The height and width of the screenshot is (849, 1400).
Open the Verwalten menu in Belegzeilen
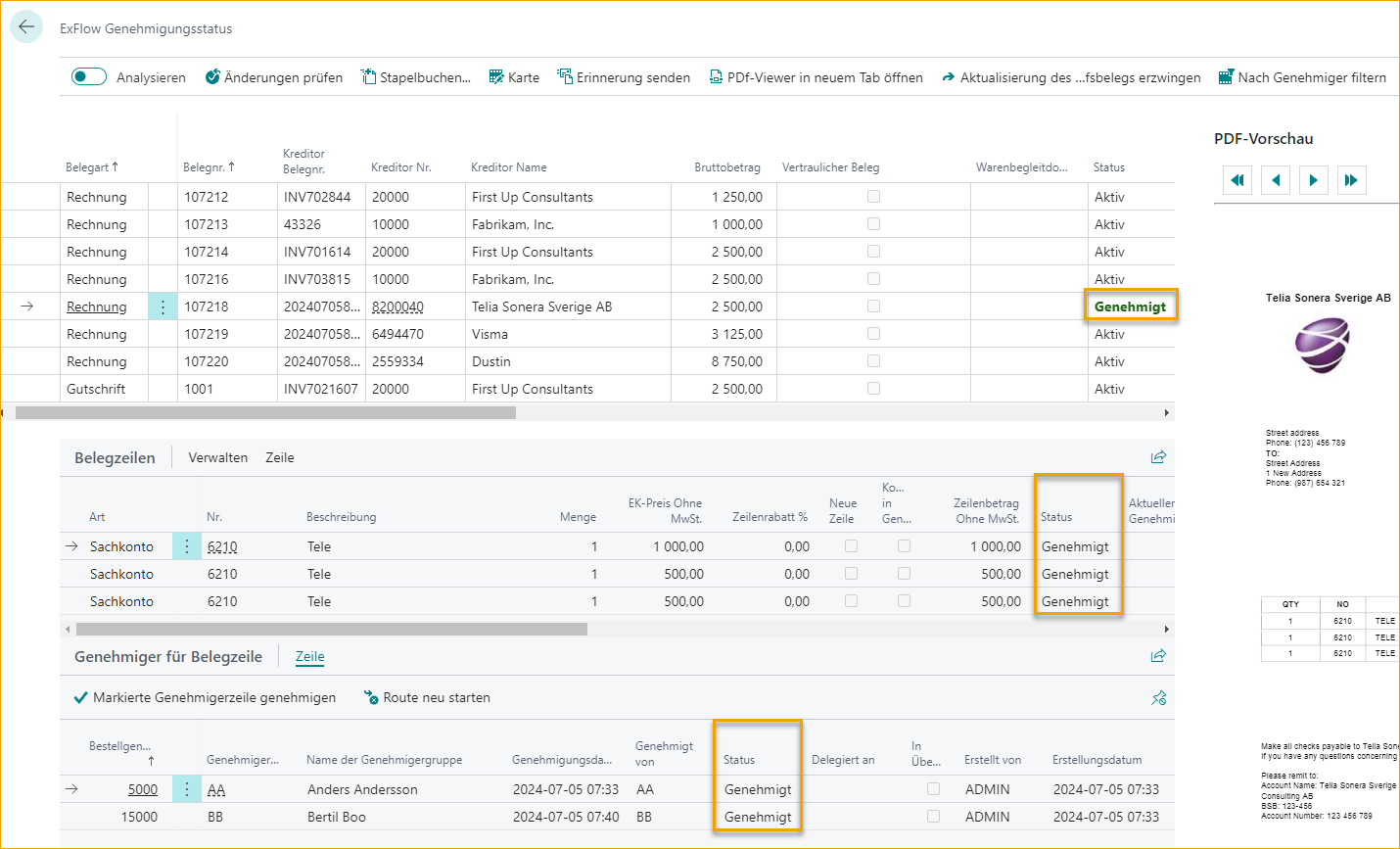click(x=217, y=457)
